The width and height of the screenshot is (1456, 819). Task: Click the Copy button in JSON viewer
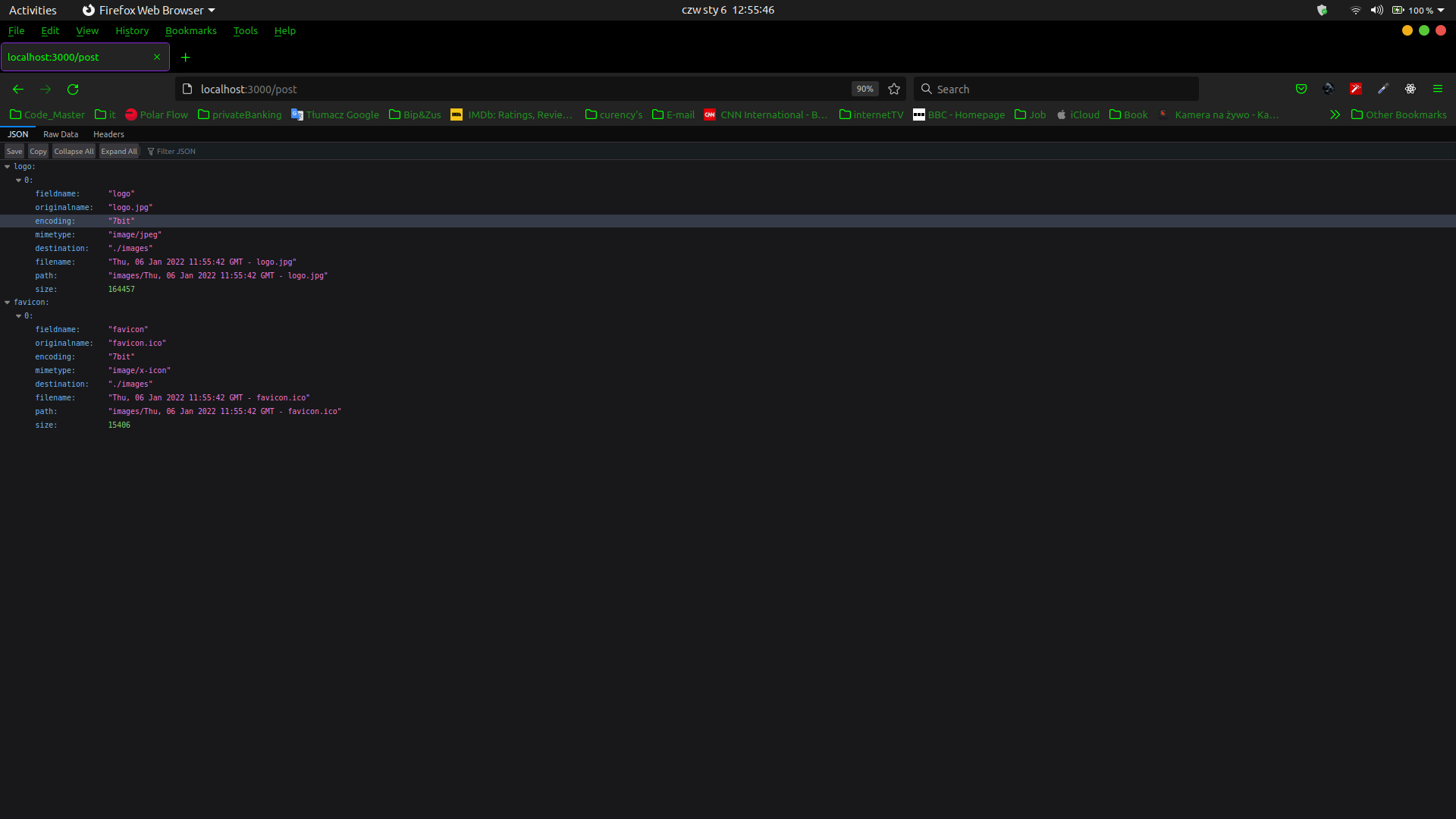(x=38, y=152)
